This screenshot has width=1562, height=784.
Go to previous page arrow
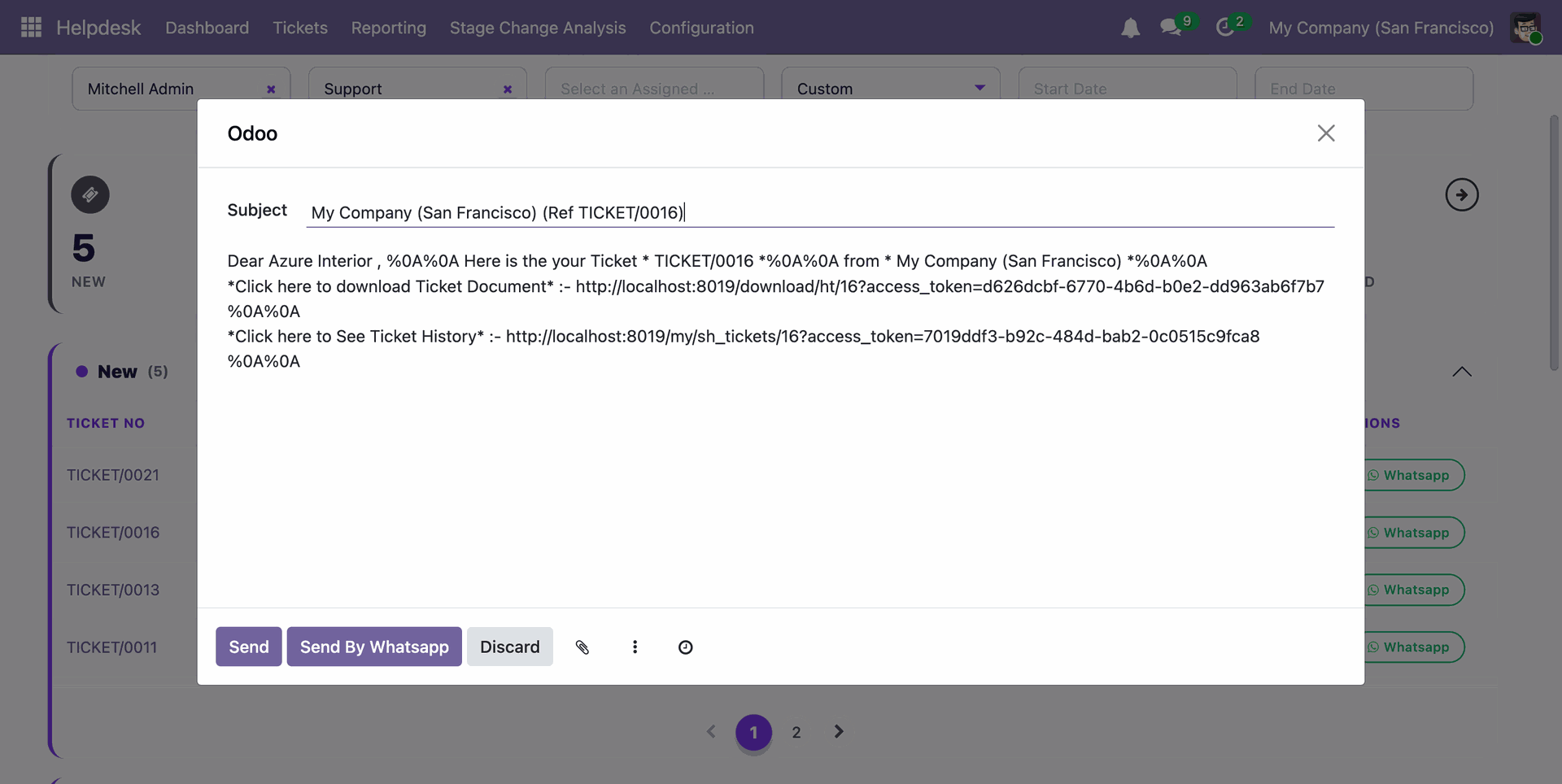click(711, 732)
